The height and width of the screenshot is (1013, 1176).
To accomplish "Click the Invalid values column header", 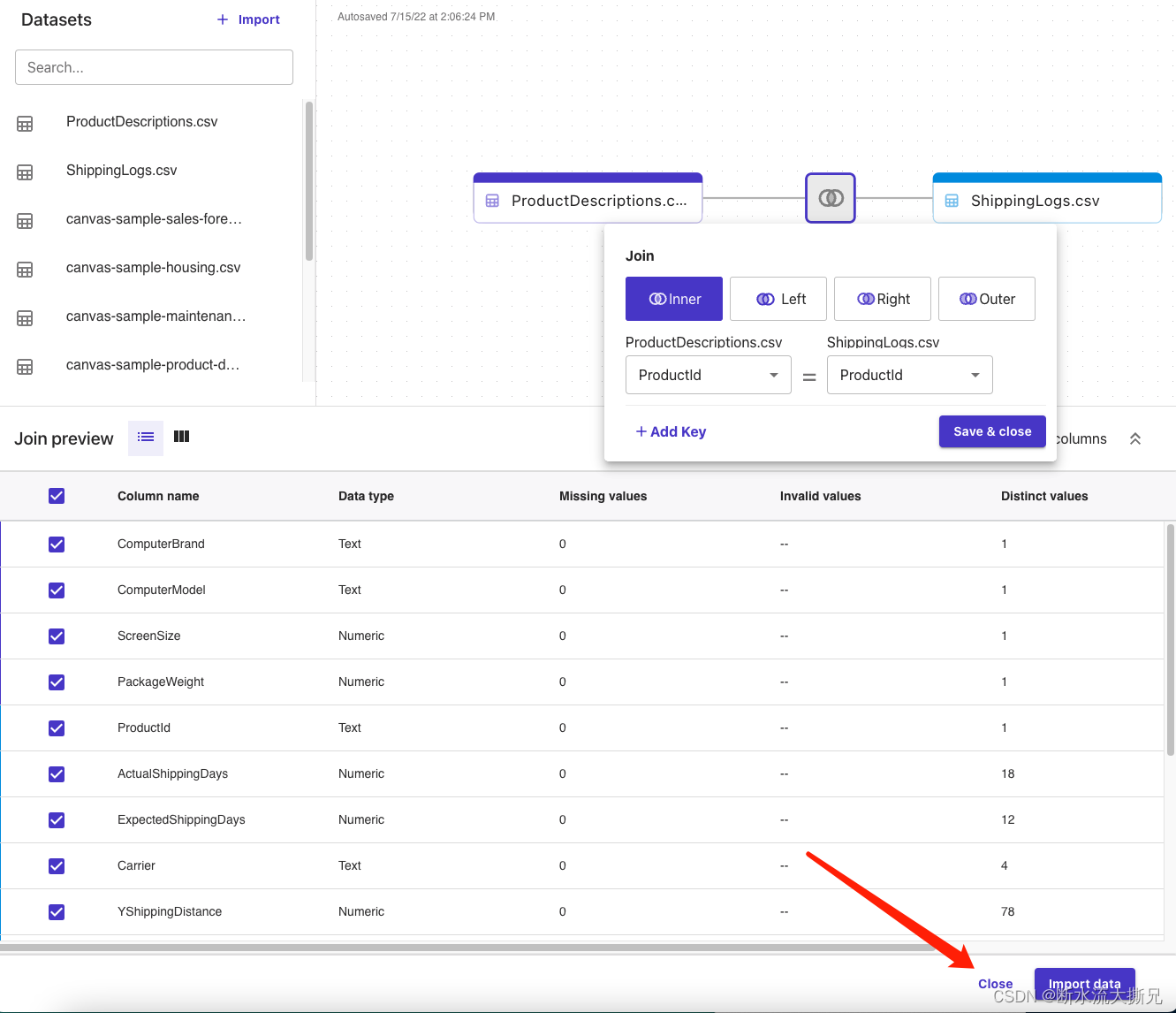I will 820,496.
